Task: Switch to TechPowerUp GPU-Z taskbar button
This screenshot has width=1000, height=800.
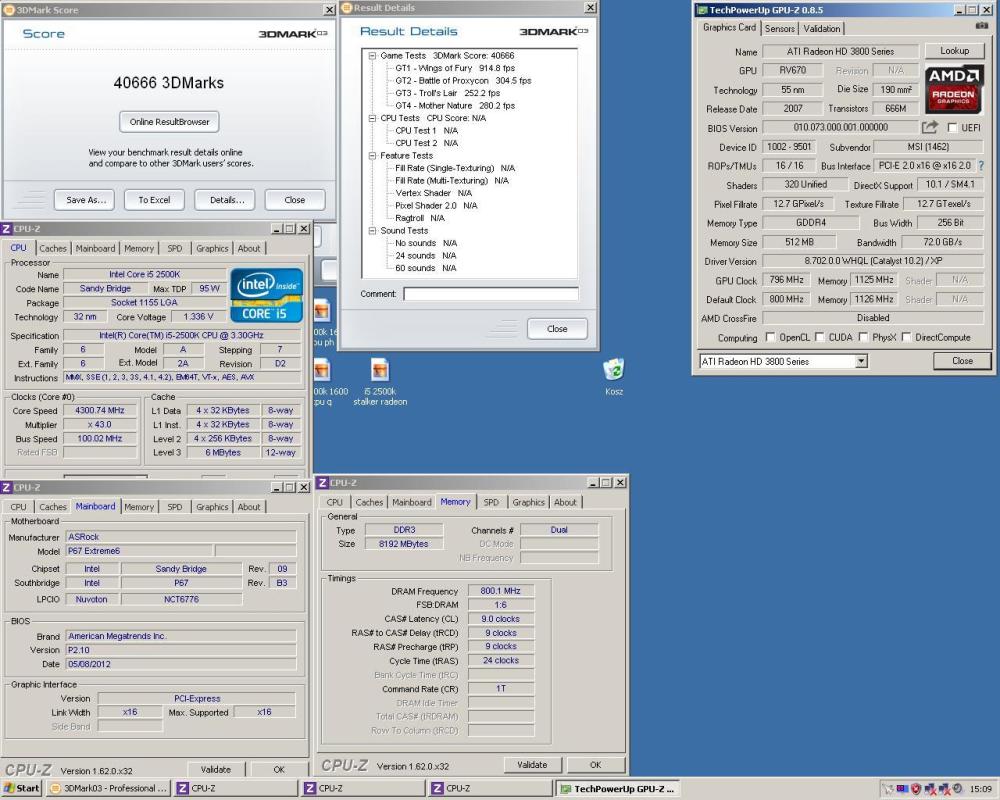Action: [x=617, y=789]
